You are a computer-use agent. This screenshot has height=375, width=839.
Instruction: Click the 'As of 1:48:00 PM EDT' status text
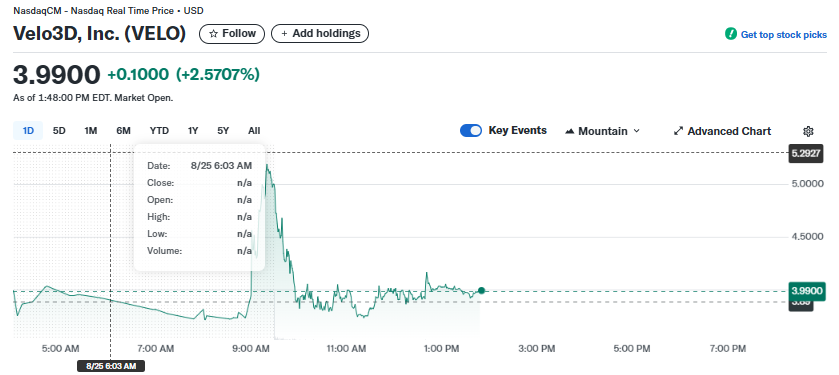click(93, 98)
